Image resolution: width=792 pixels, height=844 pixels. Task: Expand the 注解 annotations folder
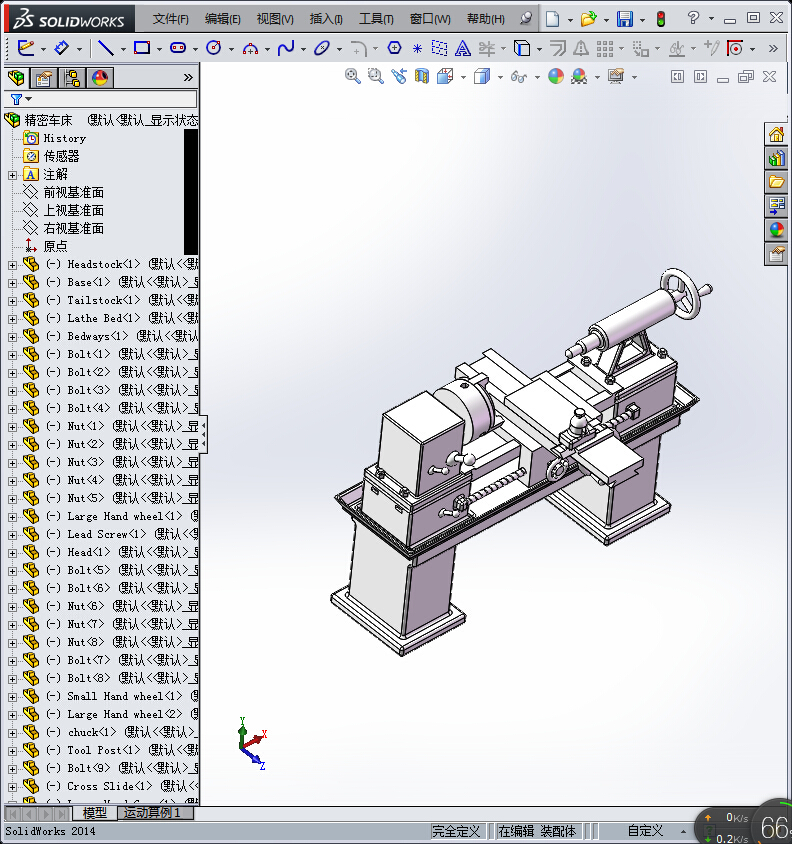12,175
